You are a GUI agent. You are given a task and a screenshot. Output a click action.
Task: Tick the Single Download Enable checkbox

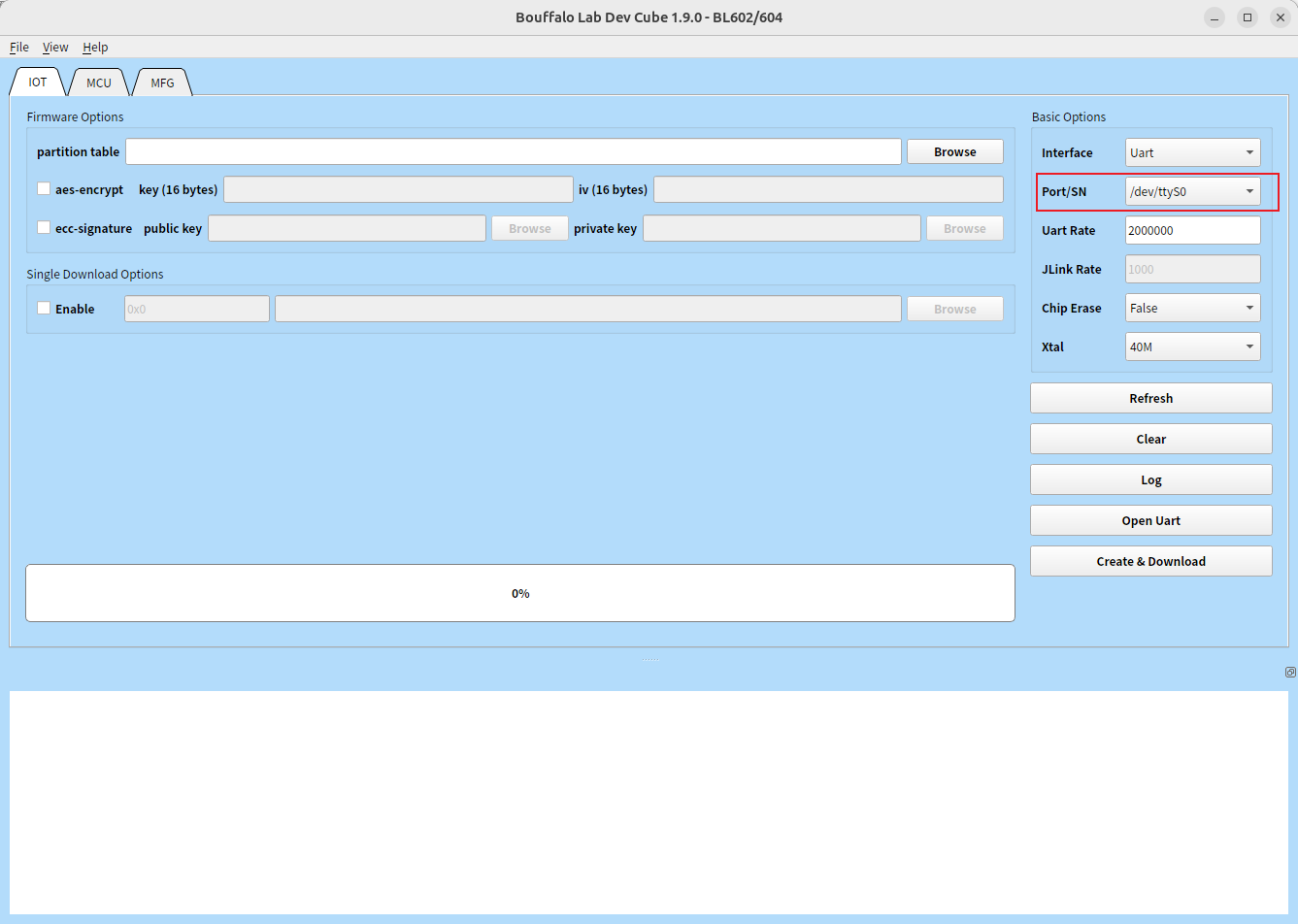[x=44, y=308]
